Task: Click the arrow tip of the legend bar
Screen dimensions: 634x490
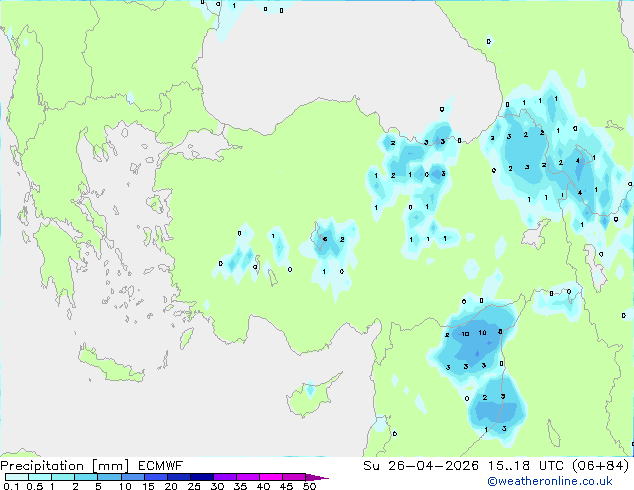Action: tap(324, 478)
